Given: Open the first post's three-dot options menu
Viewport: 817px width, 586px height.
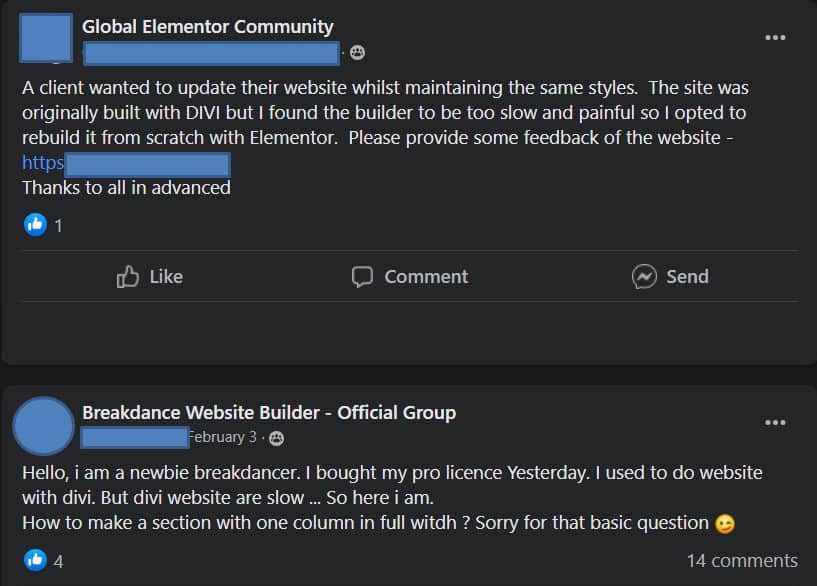Looking at the screenshot, I should pos(775,38).
